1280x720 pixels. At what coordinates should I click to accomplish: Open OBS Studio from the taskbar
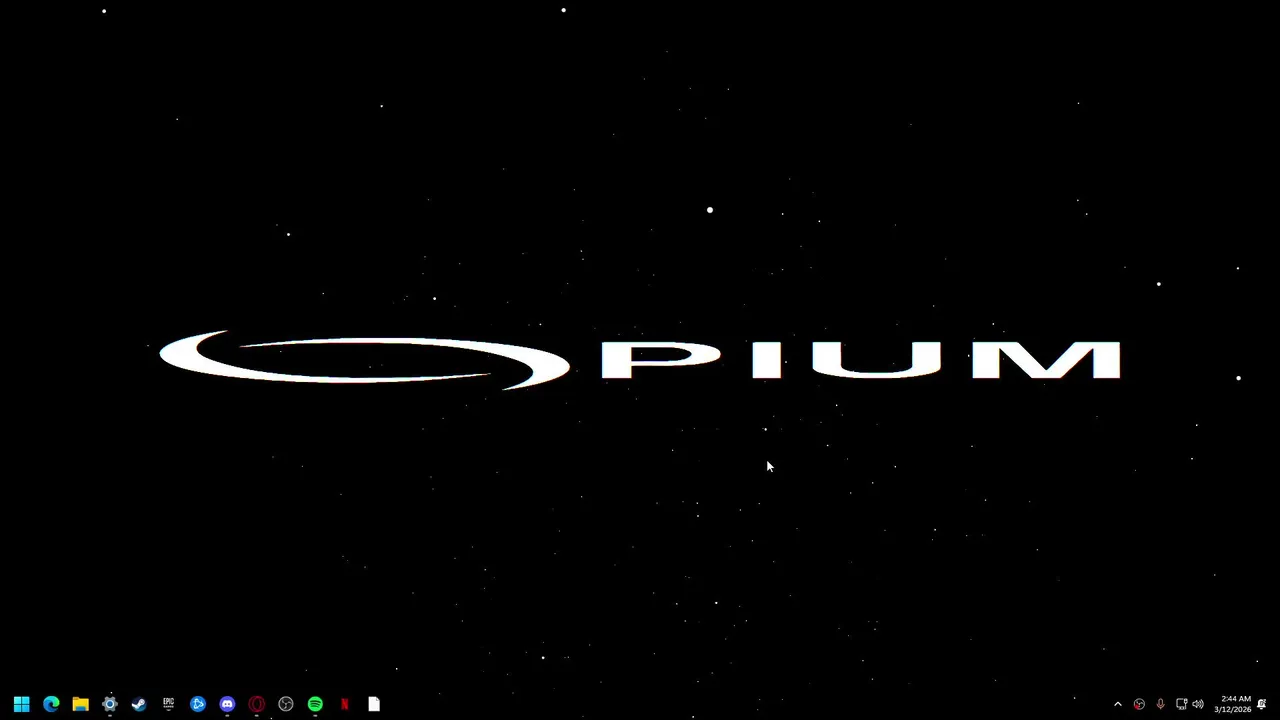(x=286, y=704)
